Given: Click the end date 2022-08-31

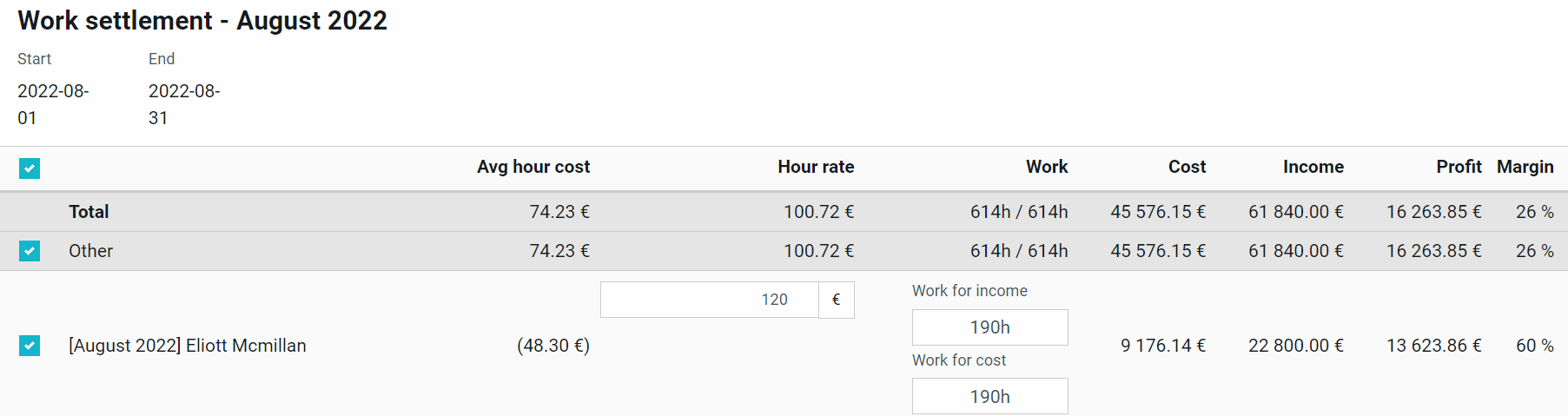Looking at the screenshot, I should pos(184,104).
